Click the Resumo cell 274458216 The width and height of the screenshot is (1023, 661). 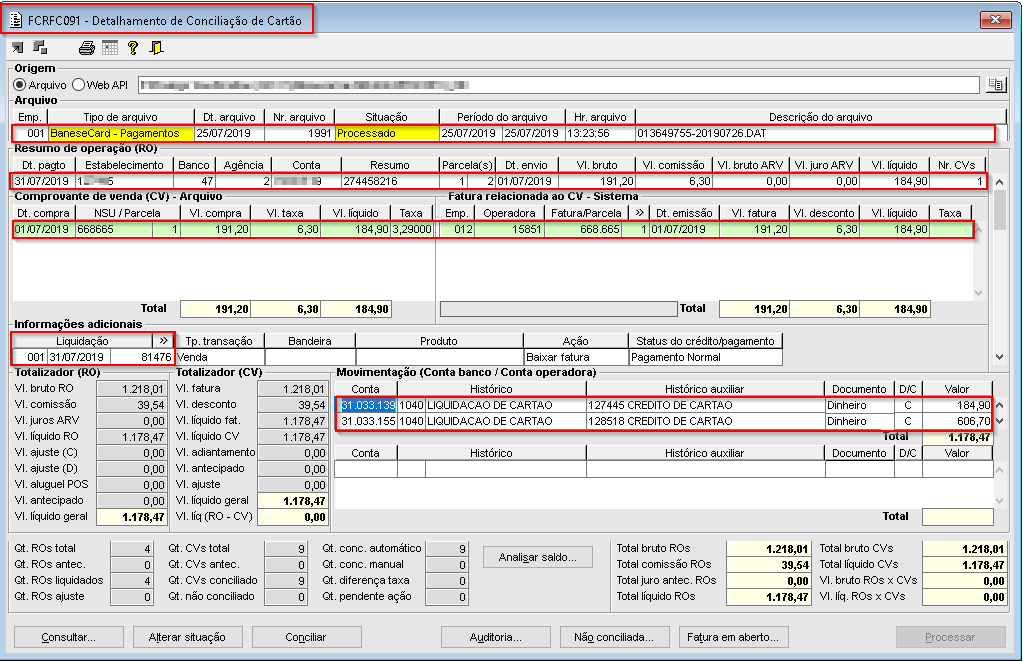(x=389, y=181)
